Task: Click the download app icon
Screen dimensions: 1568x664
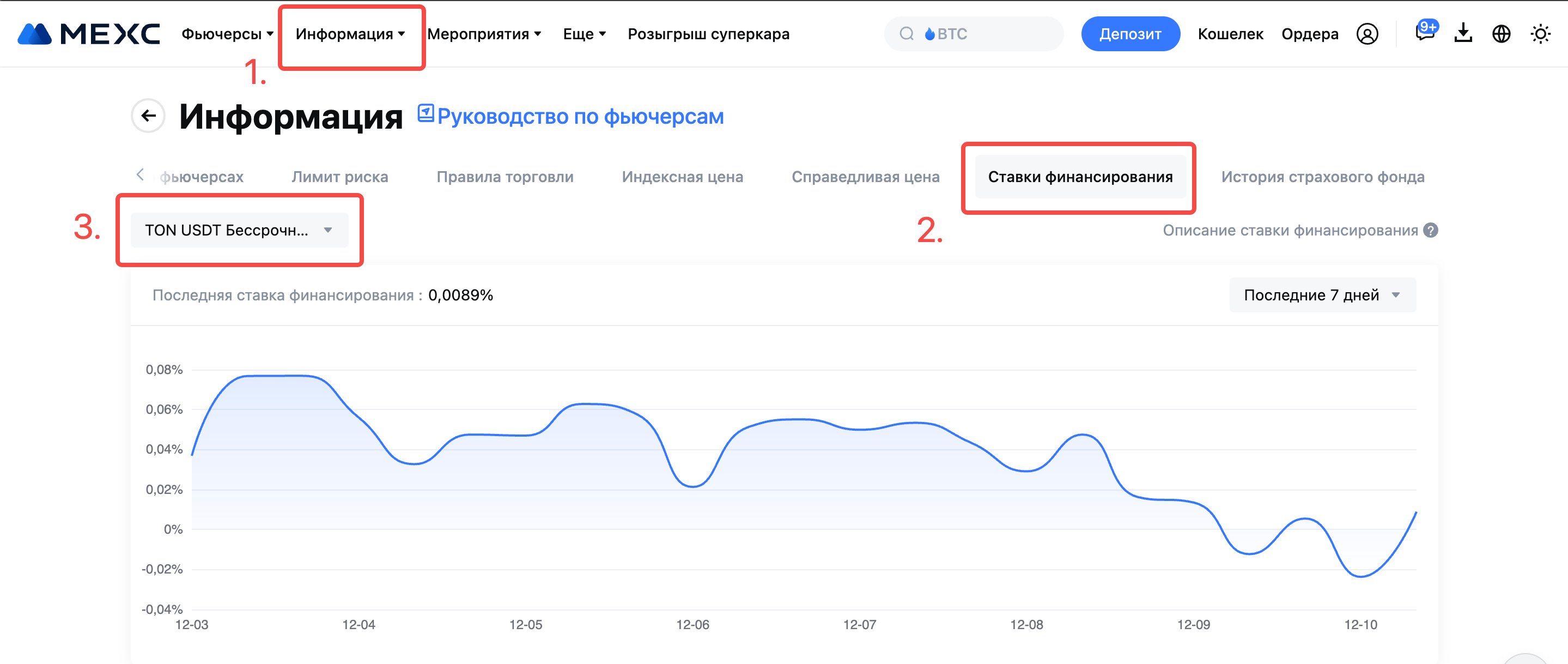Action: (x=1463, y=34)
